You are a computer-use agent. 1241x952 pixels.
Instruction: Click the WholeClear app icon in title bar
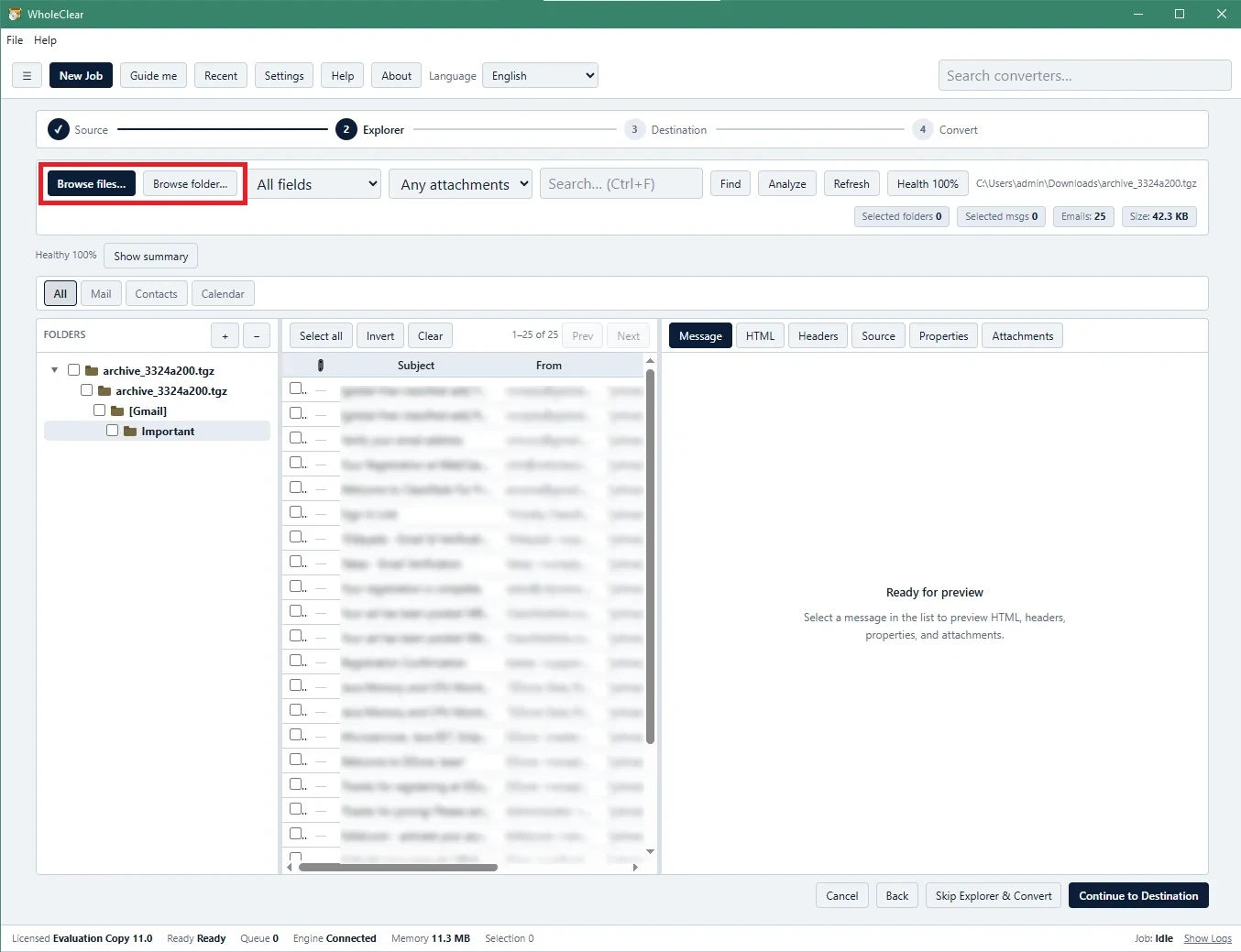pyautogui.click(x=15, y=14)
